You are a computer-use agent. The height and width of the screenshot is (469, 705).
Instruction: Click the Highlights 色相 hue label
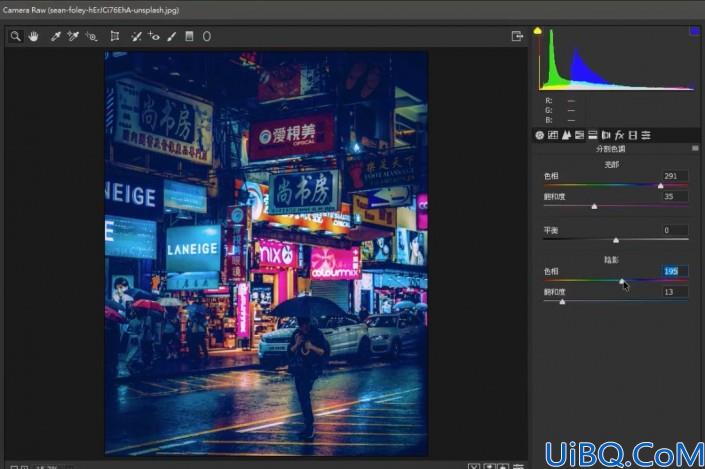[551, 176]
